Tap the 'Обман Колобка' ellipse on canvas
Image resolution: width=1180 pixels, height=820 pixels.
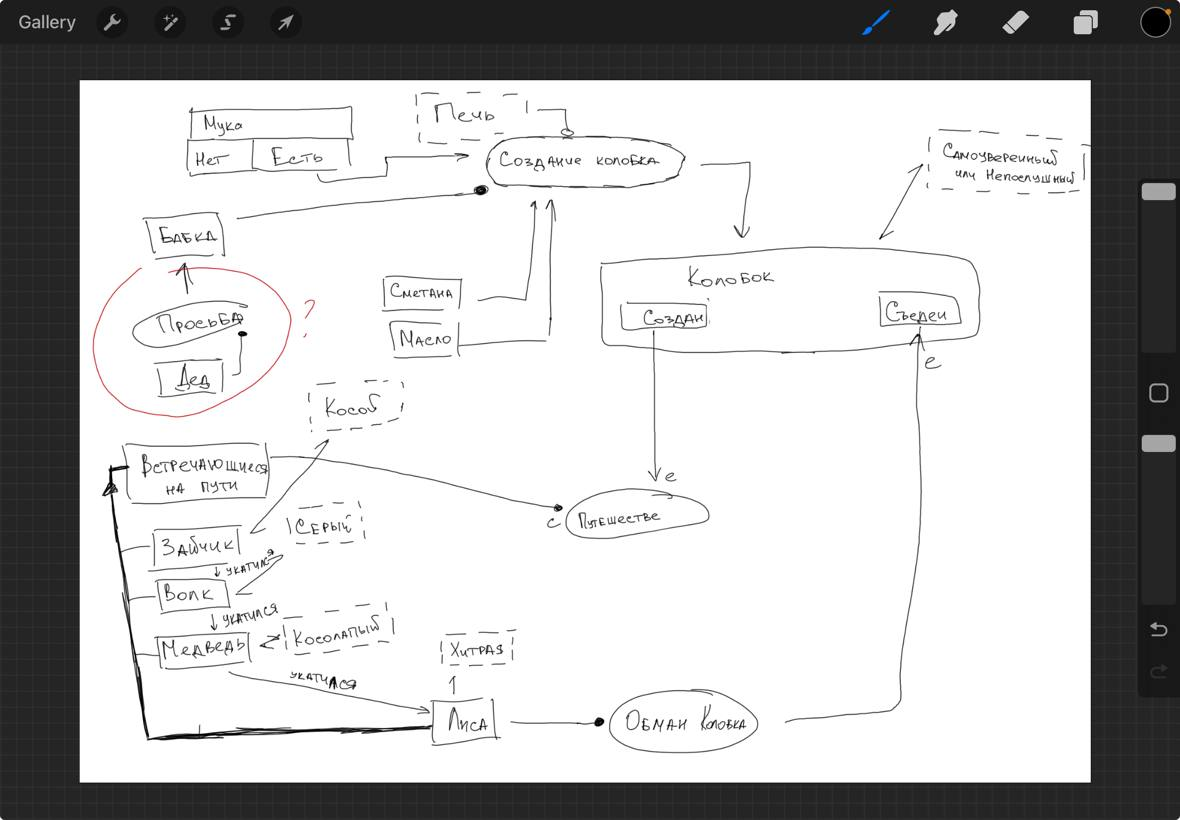click(x=684, y=722)
